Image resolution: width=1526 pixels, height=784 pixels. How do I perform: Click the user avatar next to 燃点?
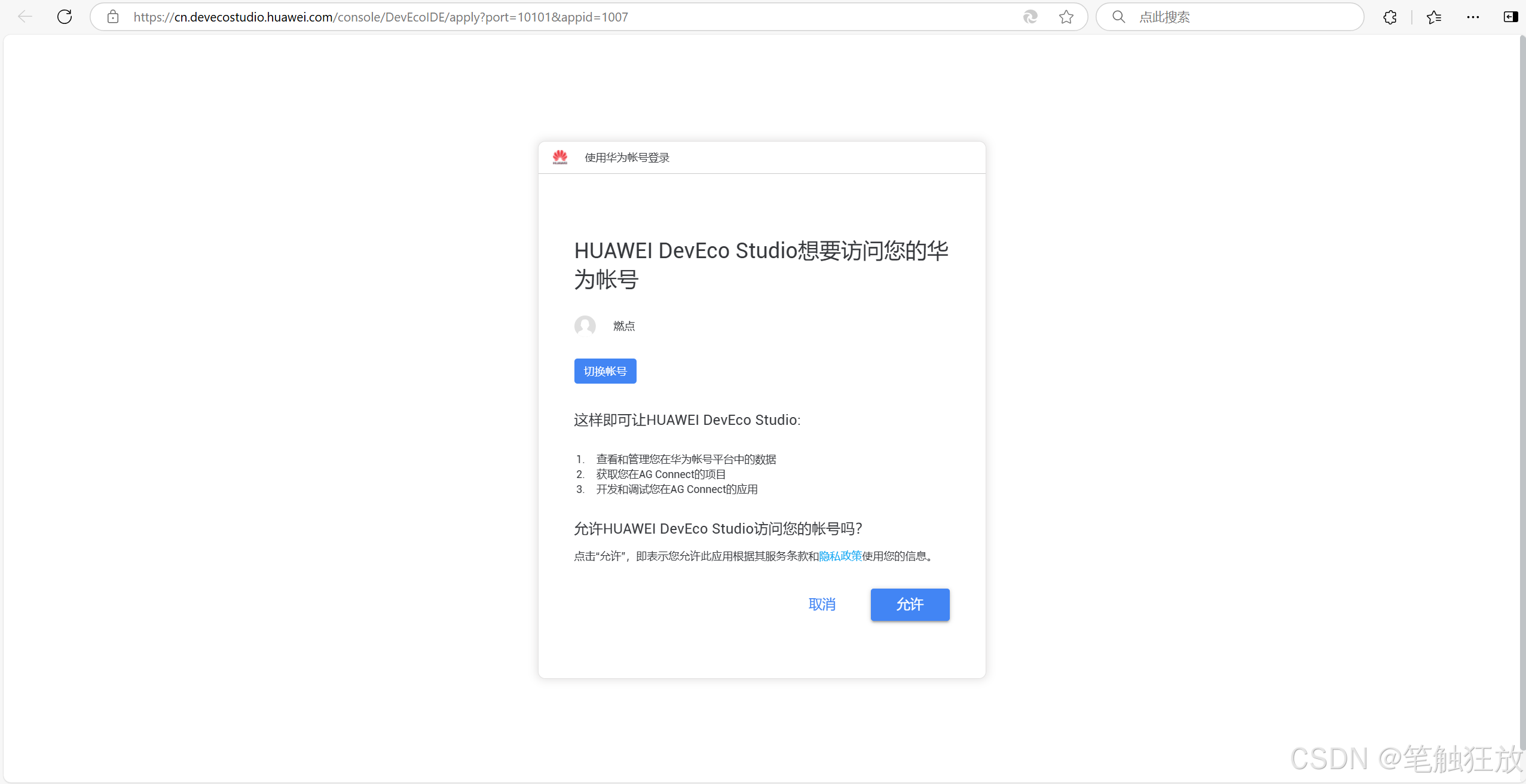(x=585, y=326)
